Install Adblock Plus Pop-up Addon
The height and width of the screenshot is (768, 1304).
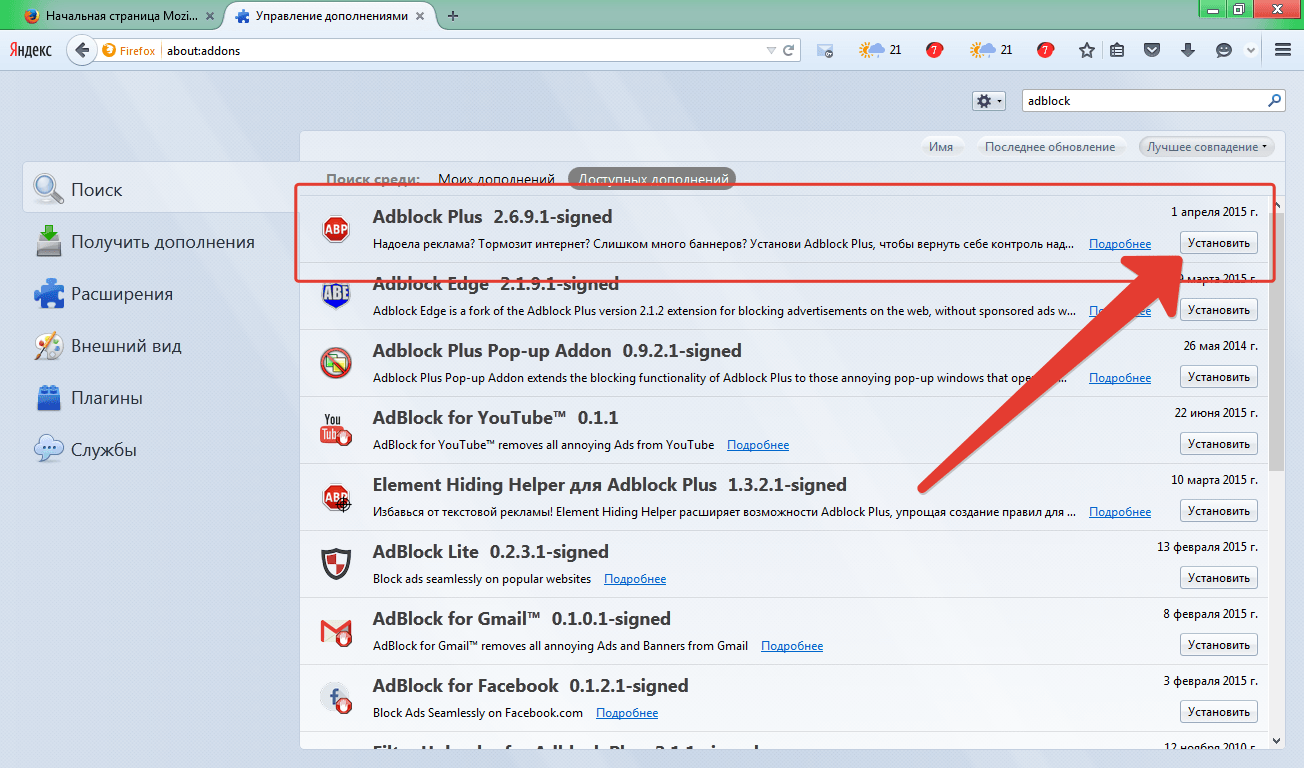tap(1219, 376)
